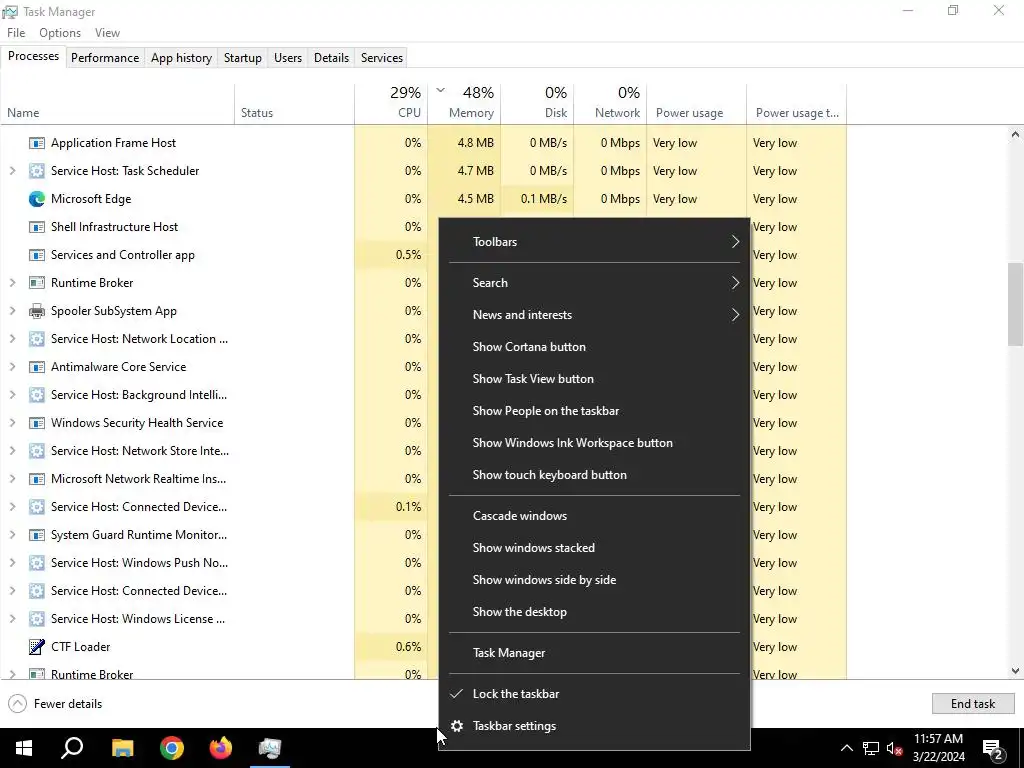This screenshot has height=768, width=1024.
Task: Launch Google Chrome from the taskbar
Action: click(x=172, y=748)
